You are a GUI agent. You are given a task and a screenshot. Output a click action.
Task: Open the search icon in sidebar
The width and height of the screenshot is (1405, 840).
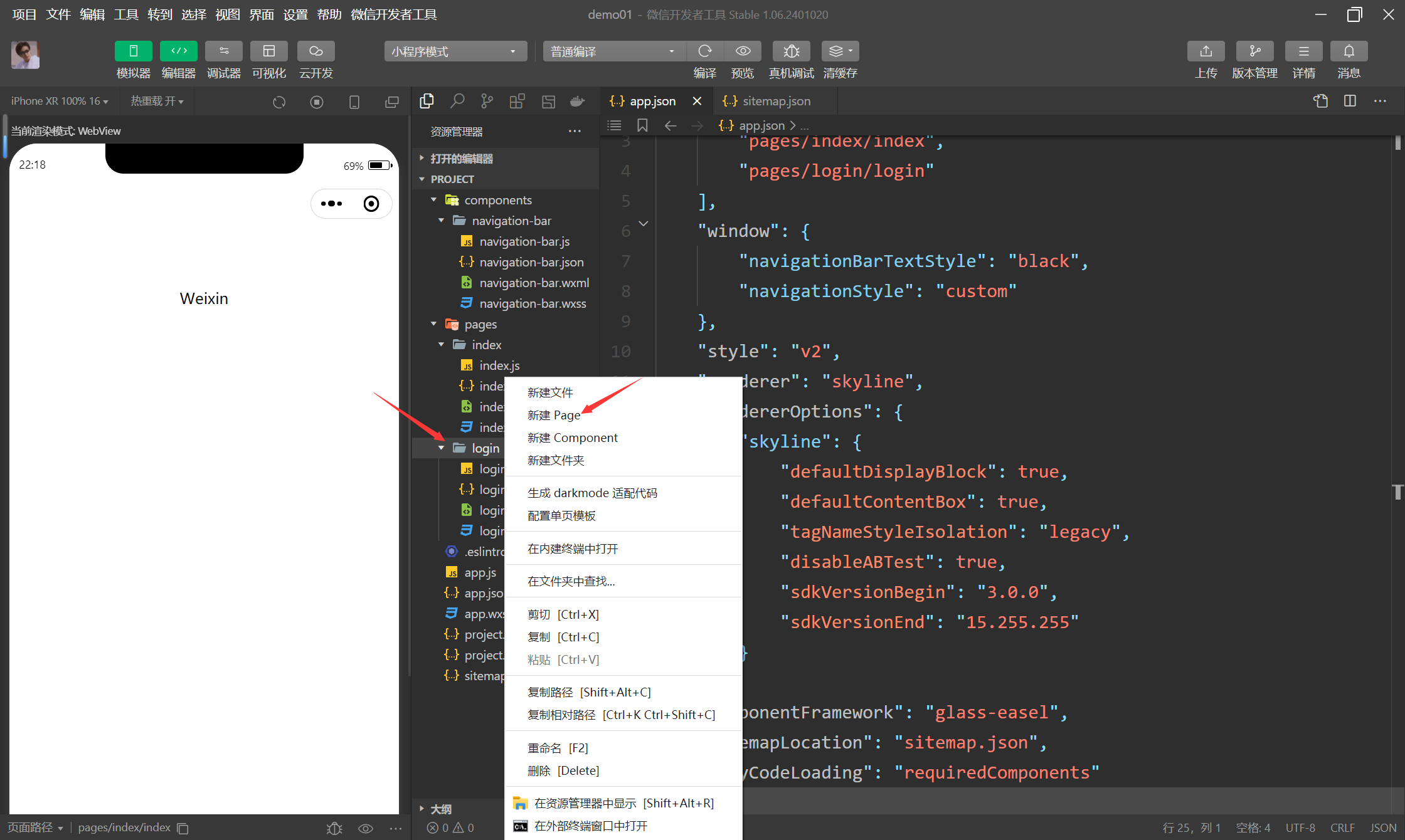tap(457, 101)
